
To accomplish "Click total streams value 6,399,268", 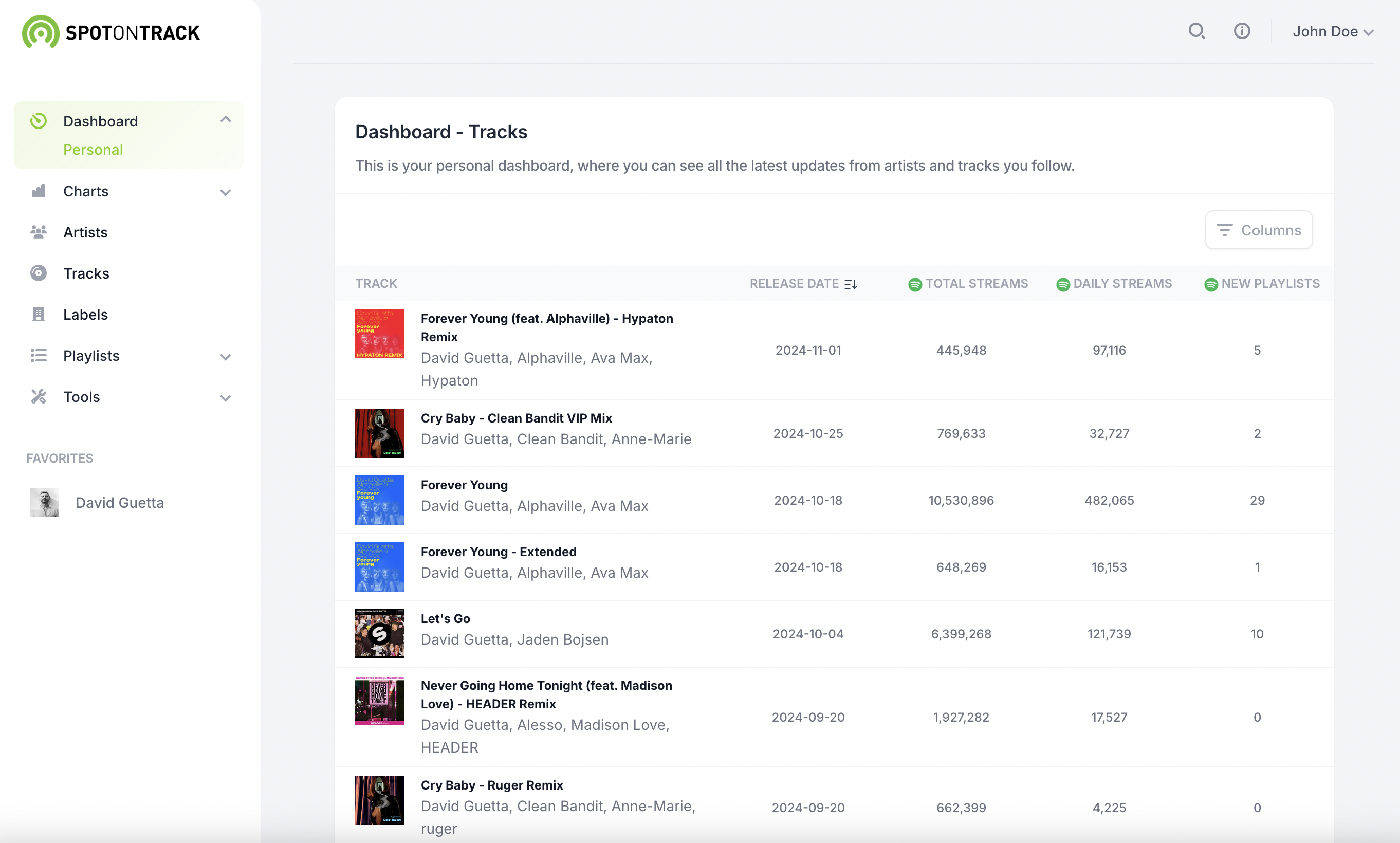I will (961, 634).
